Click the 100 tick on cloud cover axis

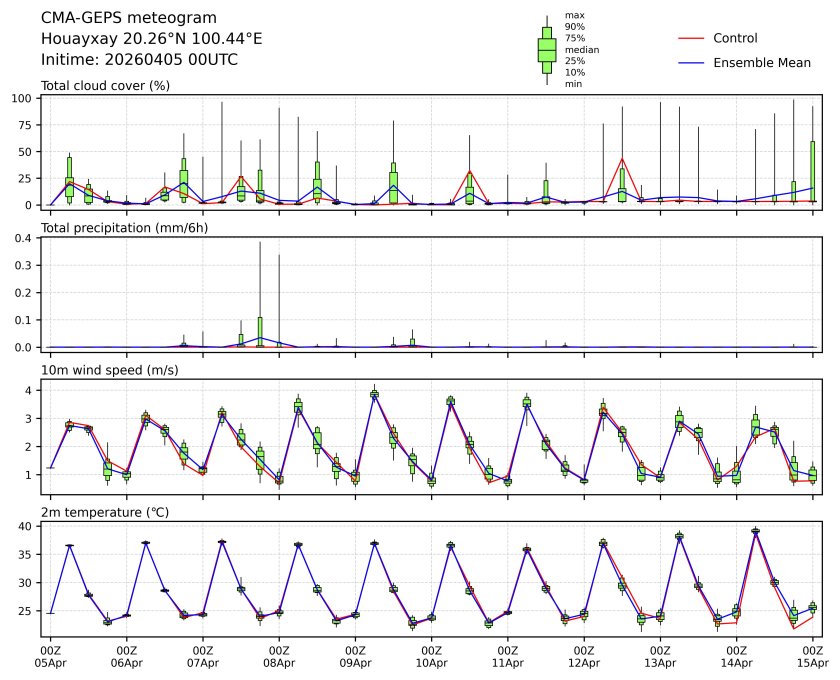25,99
